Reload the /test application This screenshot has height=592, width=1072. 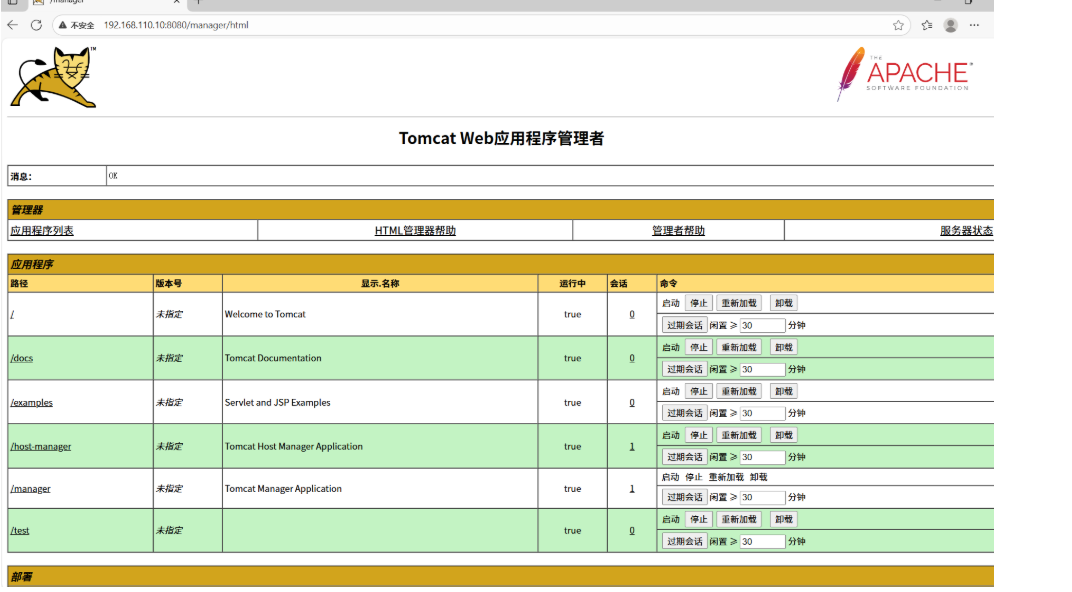[x=739, y=520]
